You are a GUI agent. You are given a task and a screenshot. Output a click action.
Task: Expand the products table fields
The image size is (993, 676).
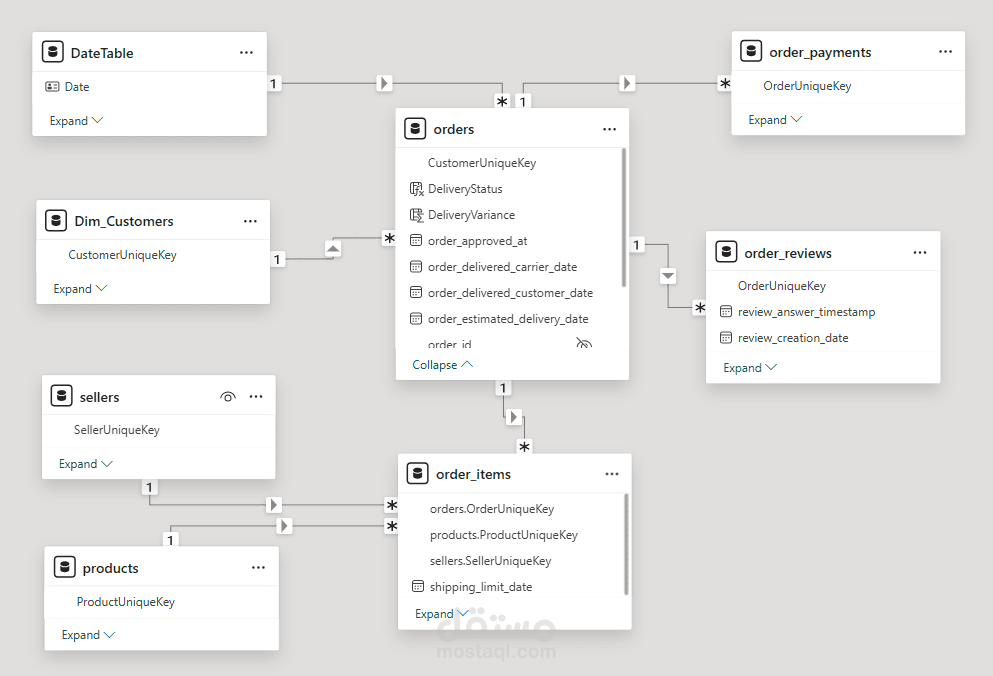pyautogui.click(x=88, y=634)
